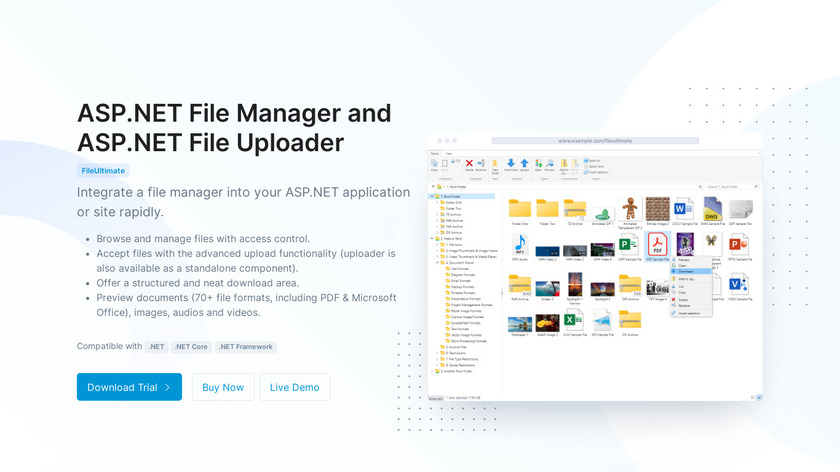Screen dimensions: 840x472
Task: Click the Buy Now button
Action: tap(223, 387)
